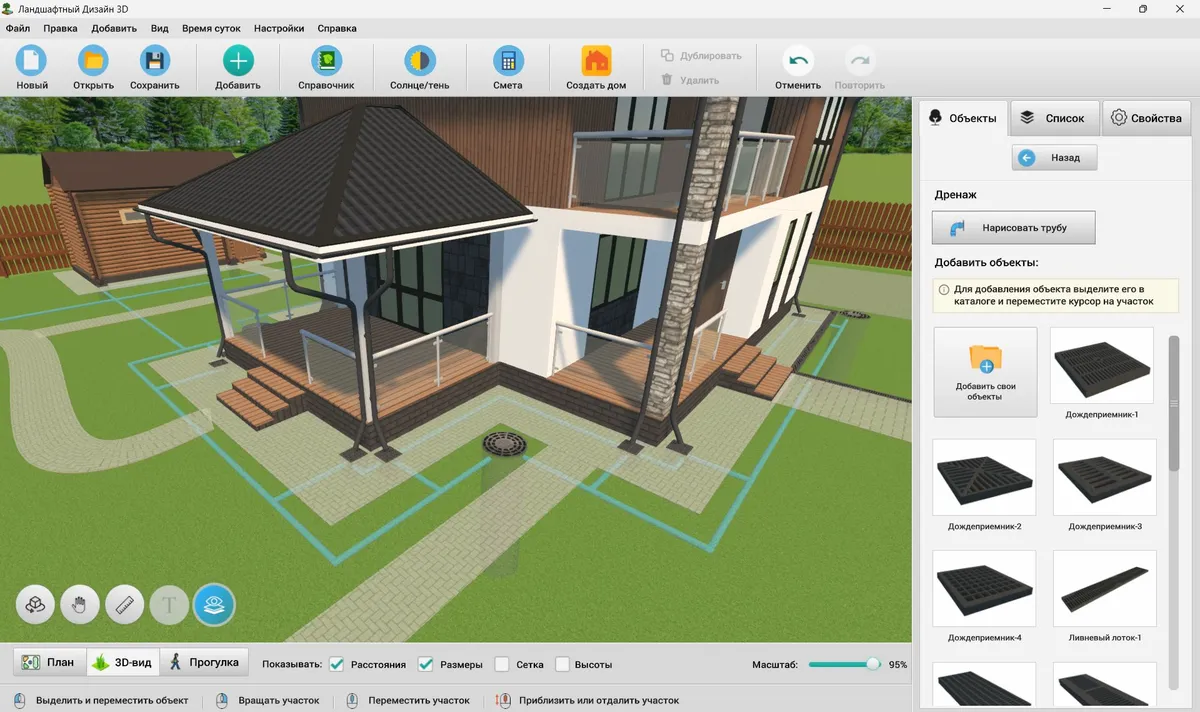1200x712 pixels.
Task: Click the text T tool button
Action: coord(169,604)
